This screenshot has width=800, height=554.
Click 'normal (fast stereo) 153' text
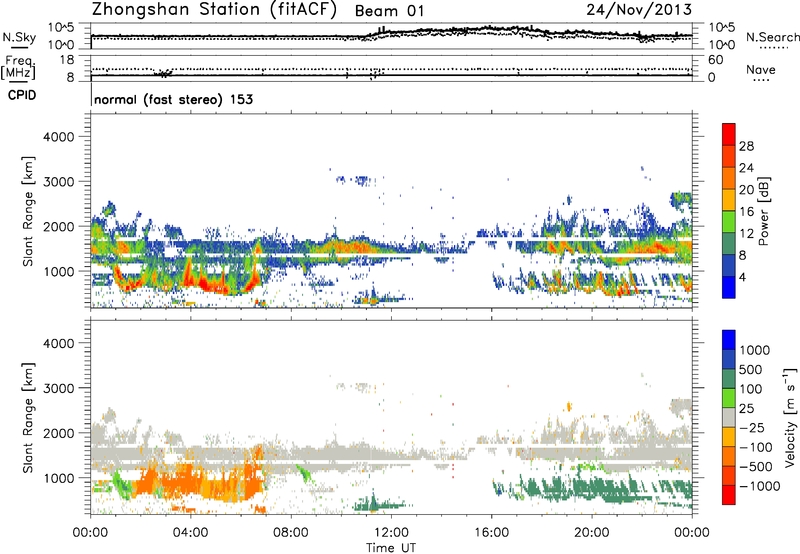173,99
